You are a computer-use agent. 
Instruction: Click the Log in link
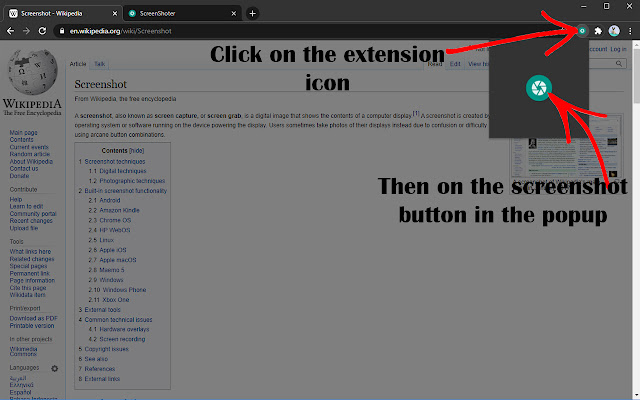pyautogui.click(x=618, y=49)
